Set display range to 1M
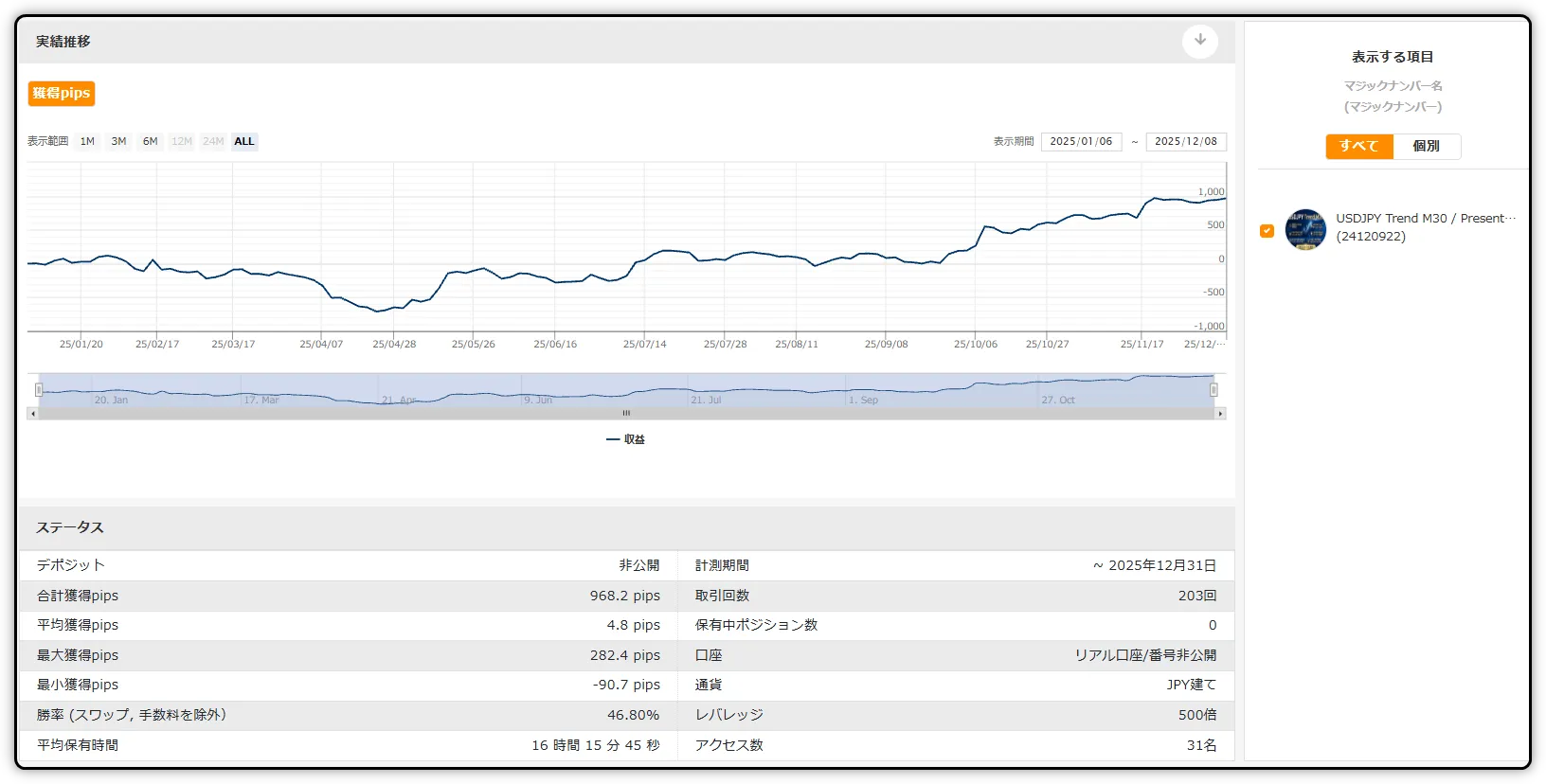The width and height of the screenshot is (1546, 784). coord(87,141)
